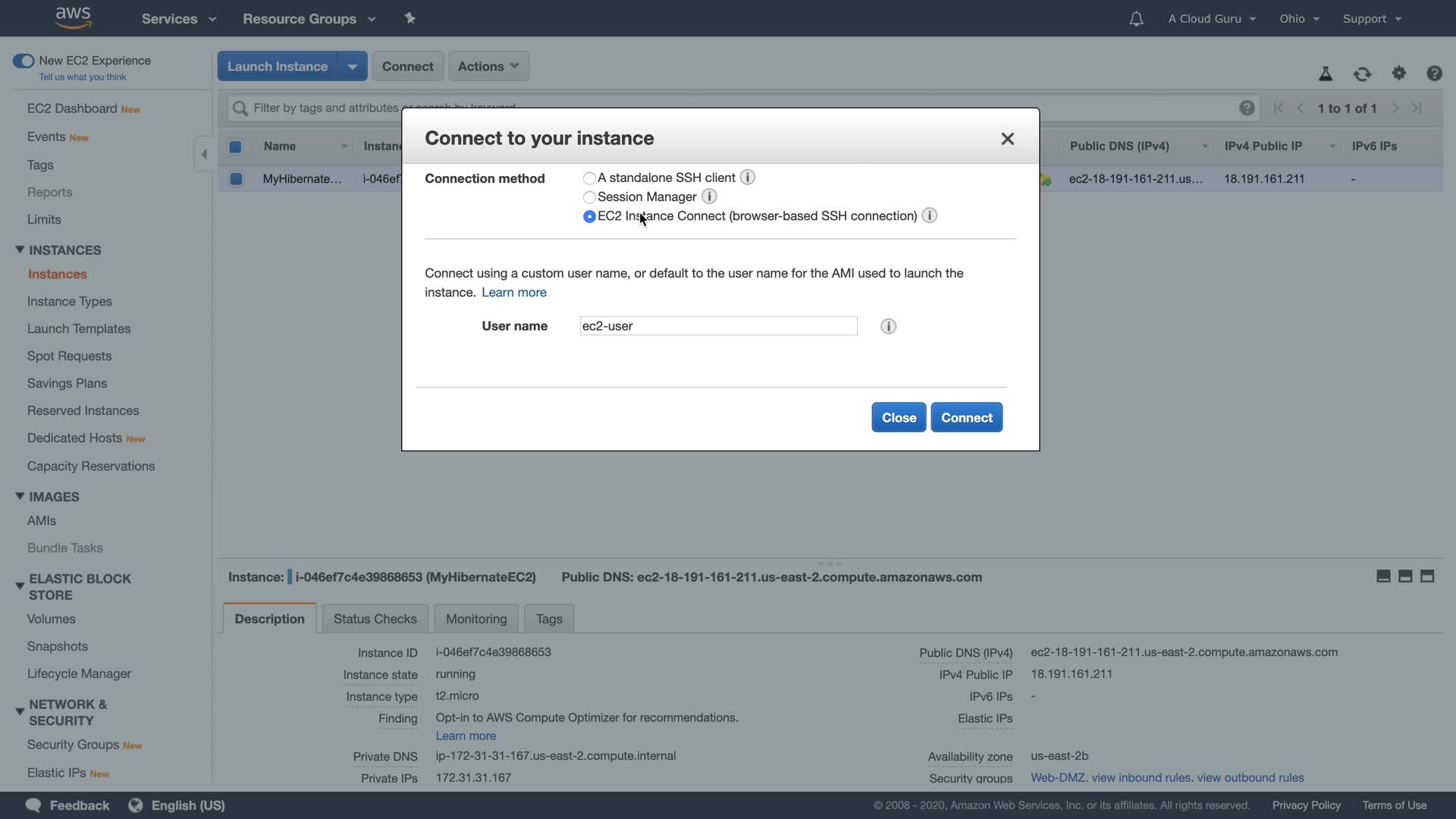Click the experiments flask icon
The width and height of the screenshot is (1456, 819).
click(1326, 74)
